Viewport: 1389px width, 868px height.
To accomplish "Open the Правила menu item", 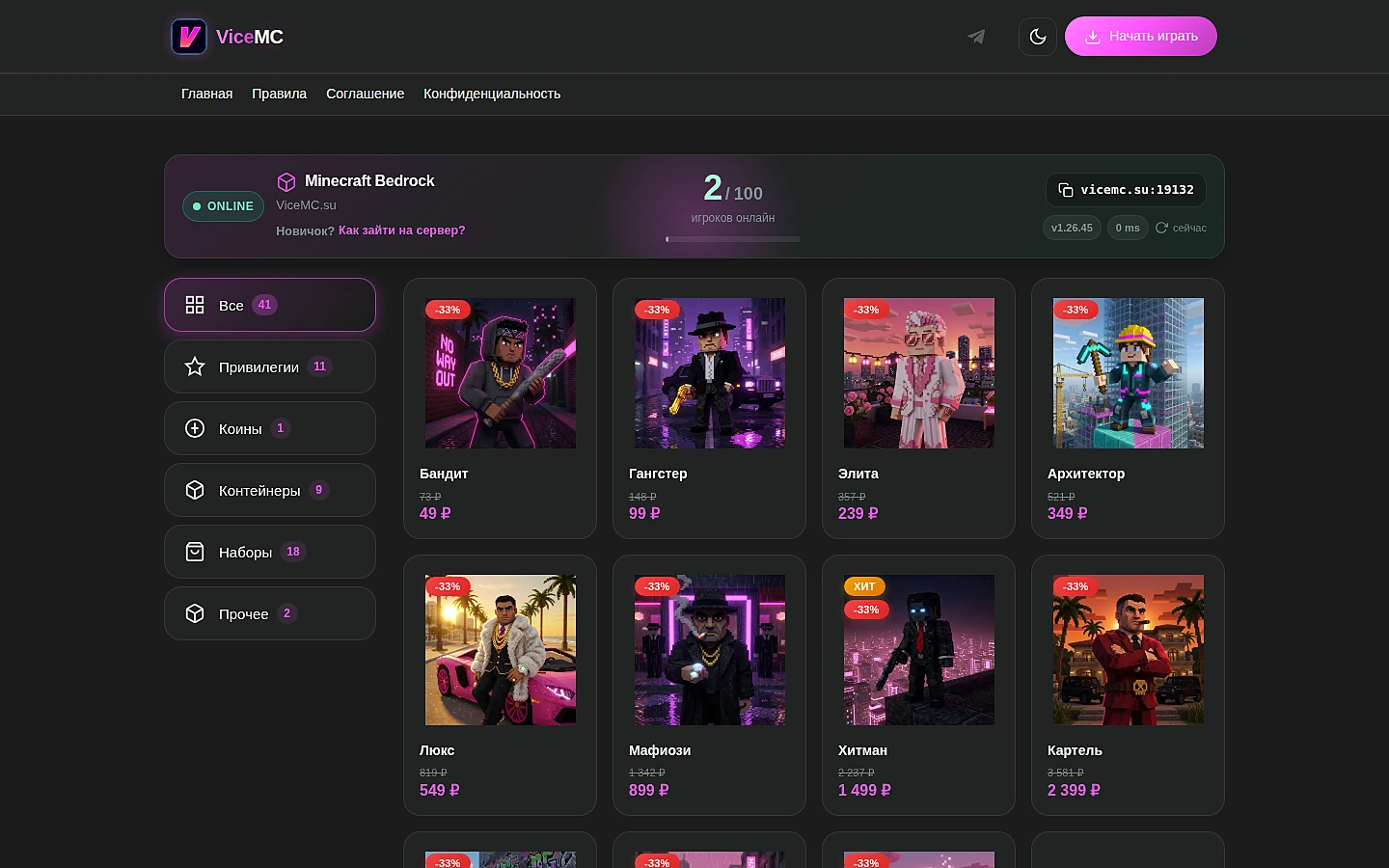I will click(x=279, y=94).
